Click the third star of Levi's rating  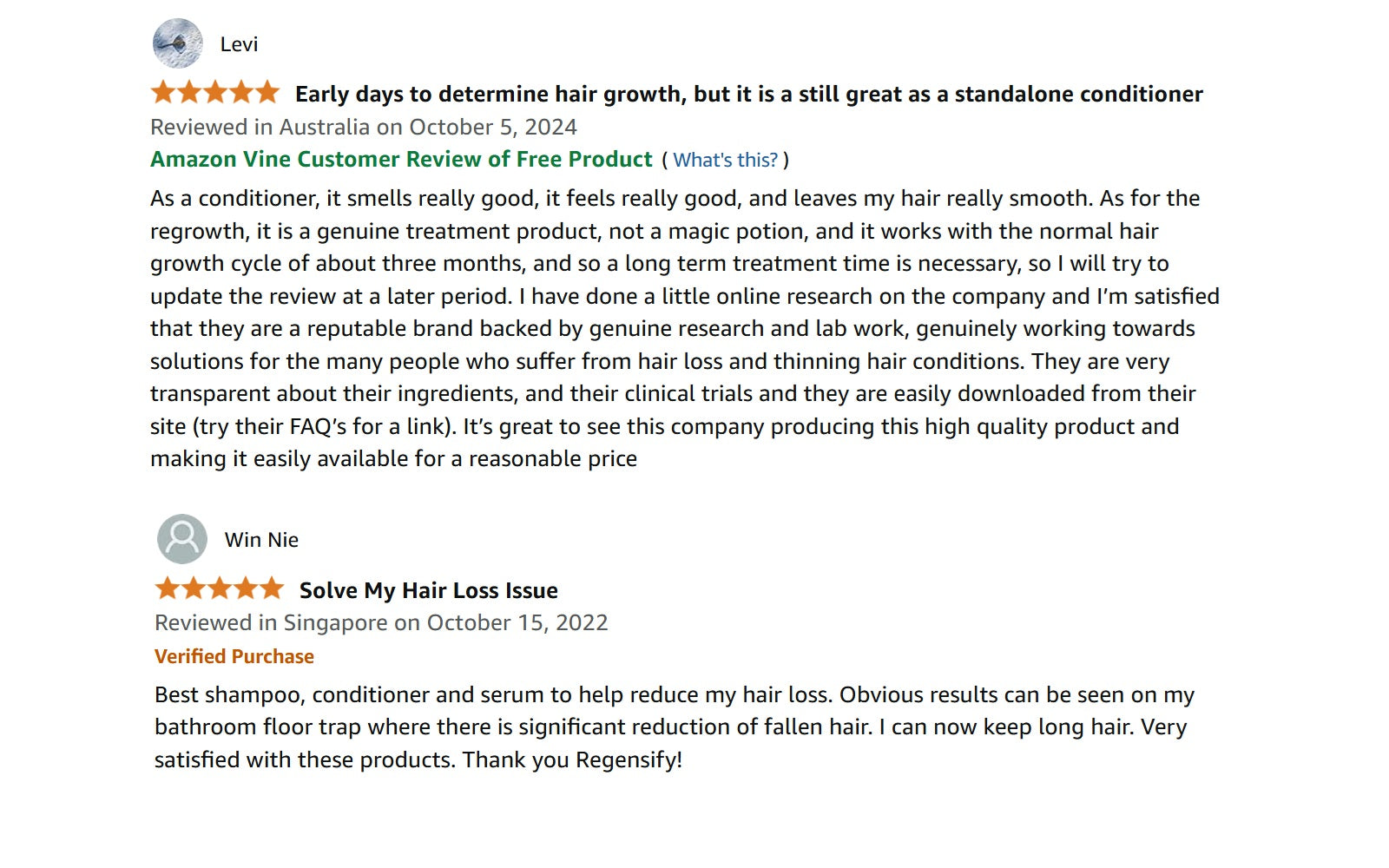click(x=215, y=92)
